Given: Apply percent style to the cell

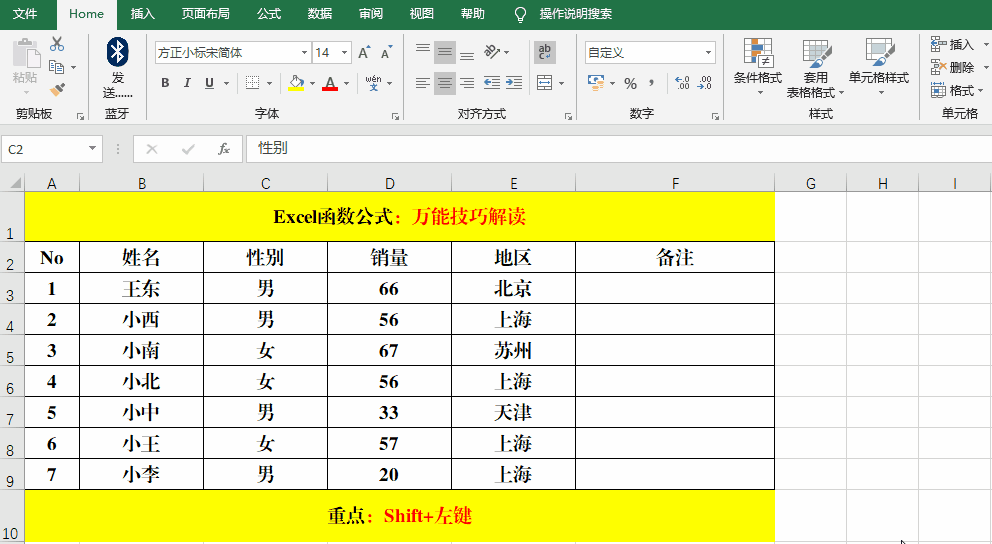Looking at the screenshot, I should [x=630, y=83].
